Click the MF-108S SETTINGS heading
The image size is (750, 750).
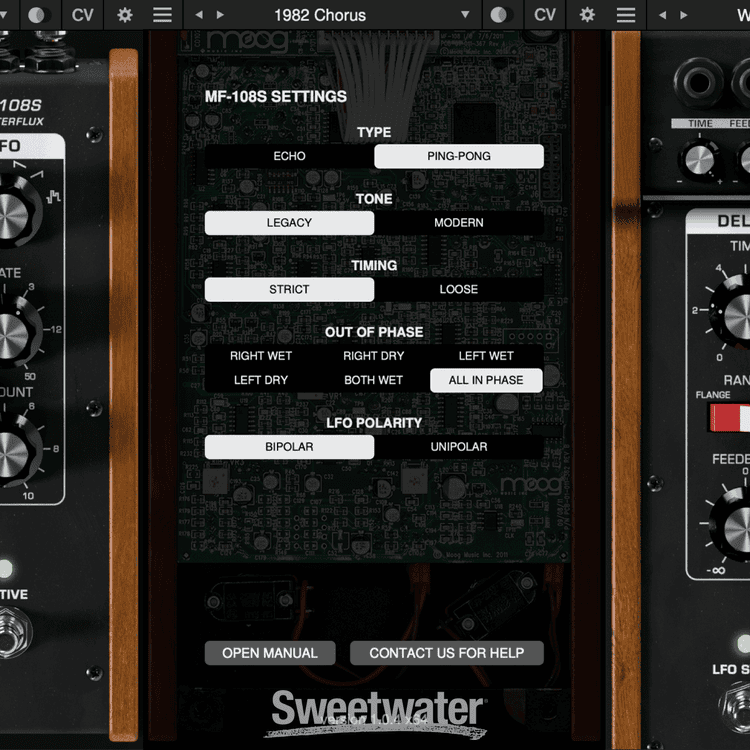276,97
